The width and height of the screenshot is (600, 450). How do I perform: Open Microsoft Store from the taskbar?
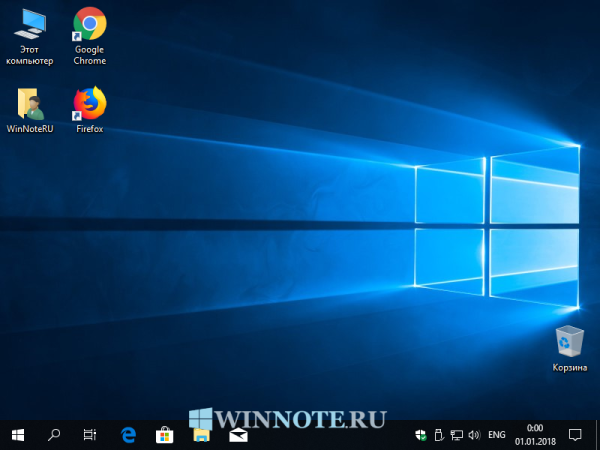coord(164,435)
